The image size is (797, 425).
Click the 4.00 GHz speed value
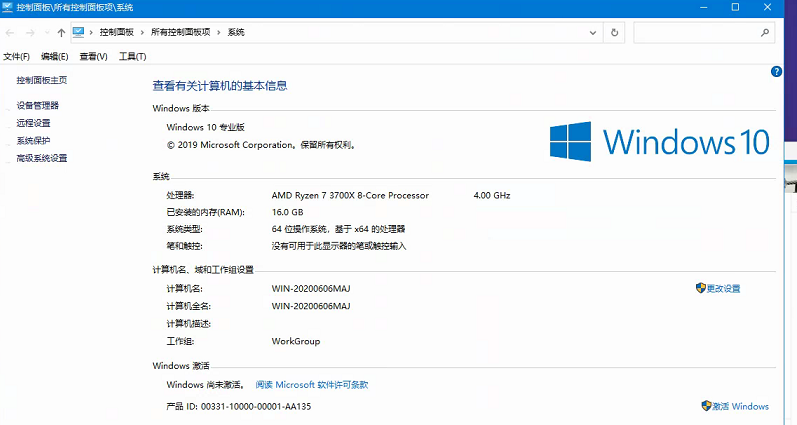(x=492, y=195)
